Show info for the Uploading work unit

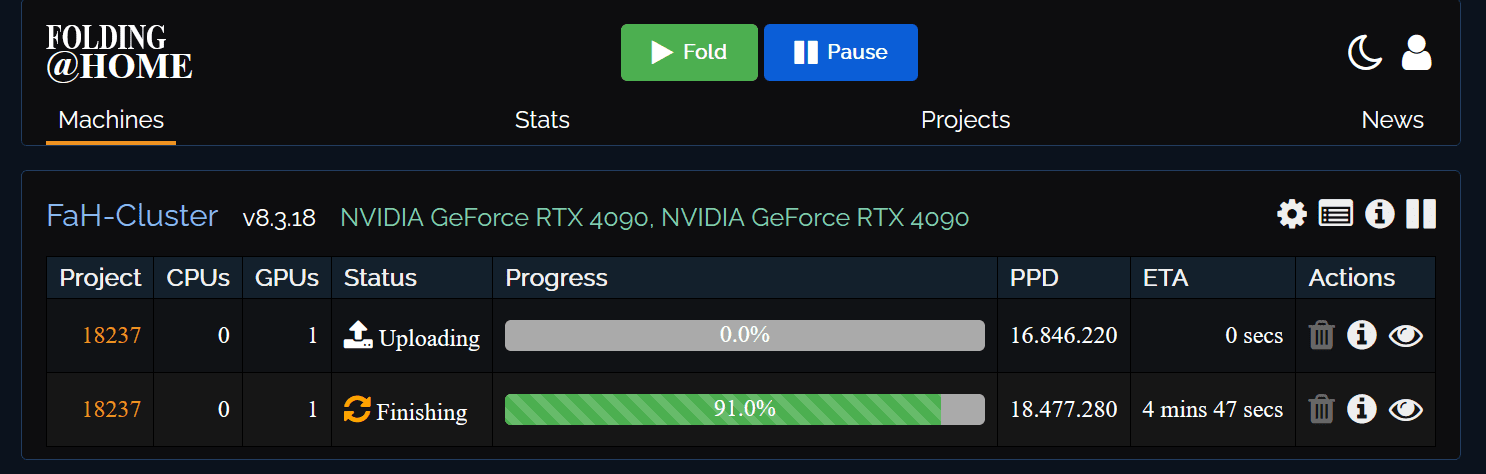[1361, 335]
